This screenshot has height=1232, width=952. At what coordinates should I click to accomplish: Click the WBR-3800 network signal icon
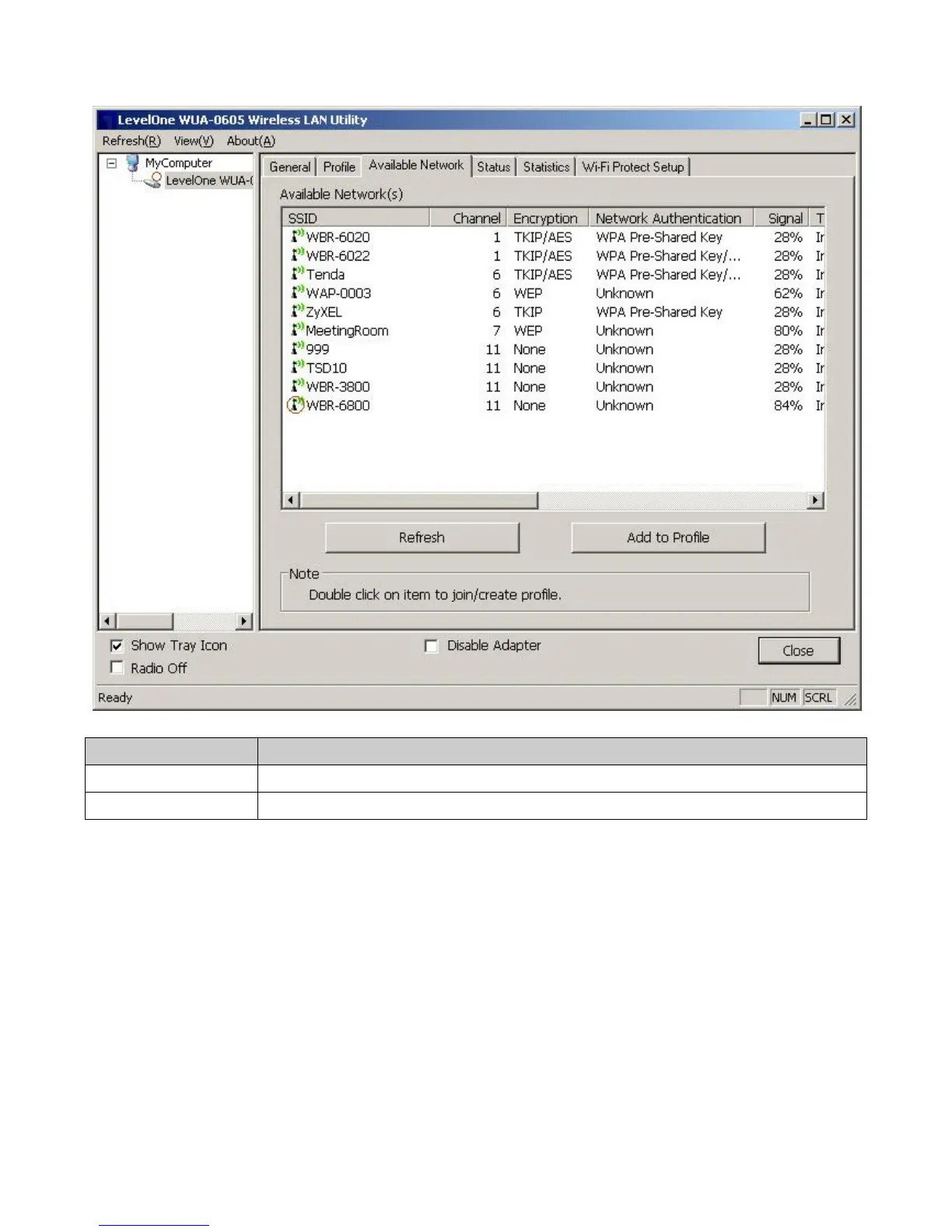[297, 385]
